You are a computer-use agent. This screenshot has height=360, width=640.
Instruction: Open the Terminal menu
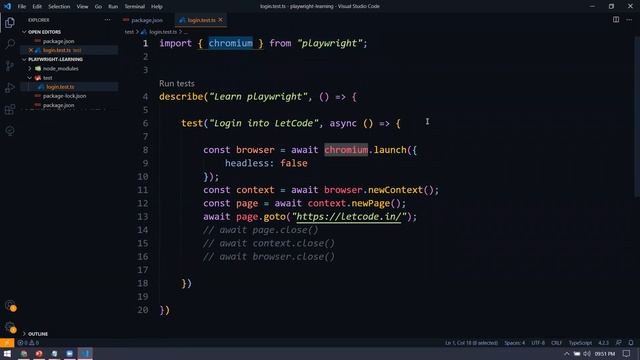coord(135,7)
